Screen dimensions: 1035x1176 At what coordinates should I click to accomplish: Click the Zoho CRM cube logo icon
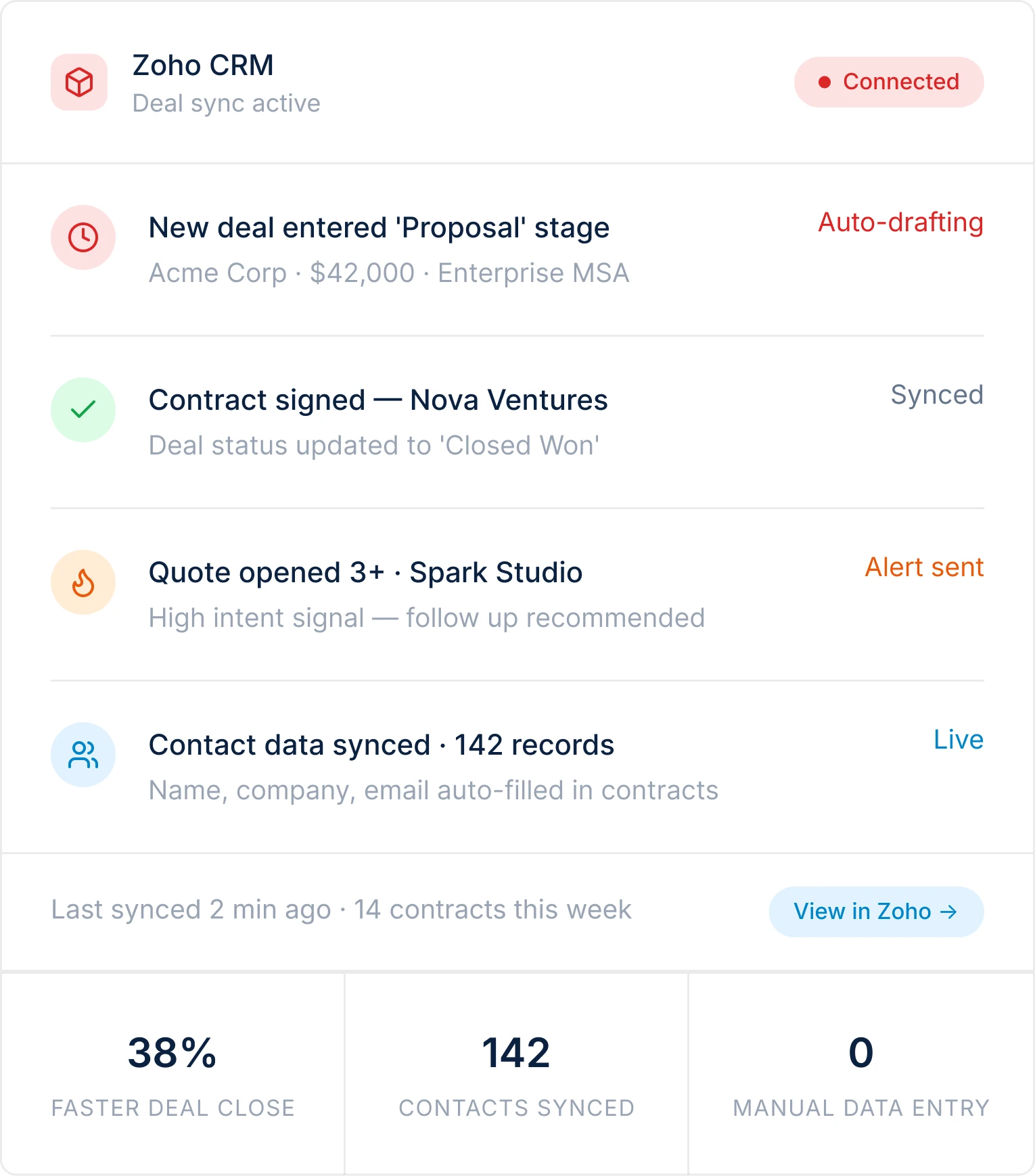[x=79, y=83]
